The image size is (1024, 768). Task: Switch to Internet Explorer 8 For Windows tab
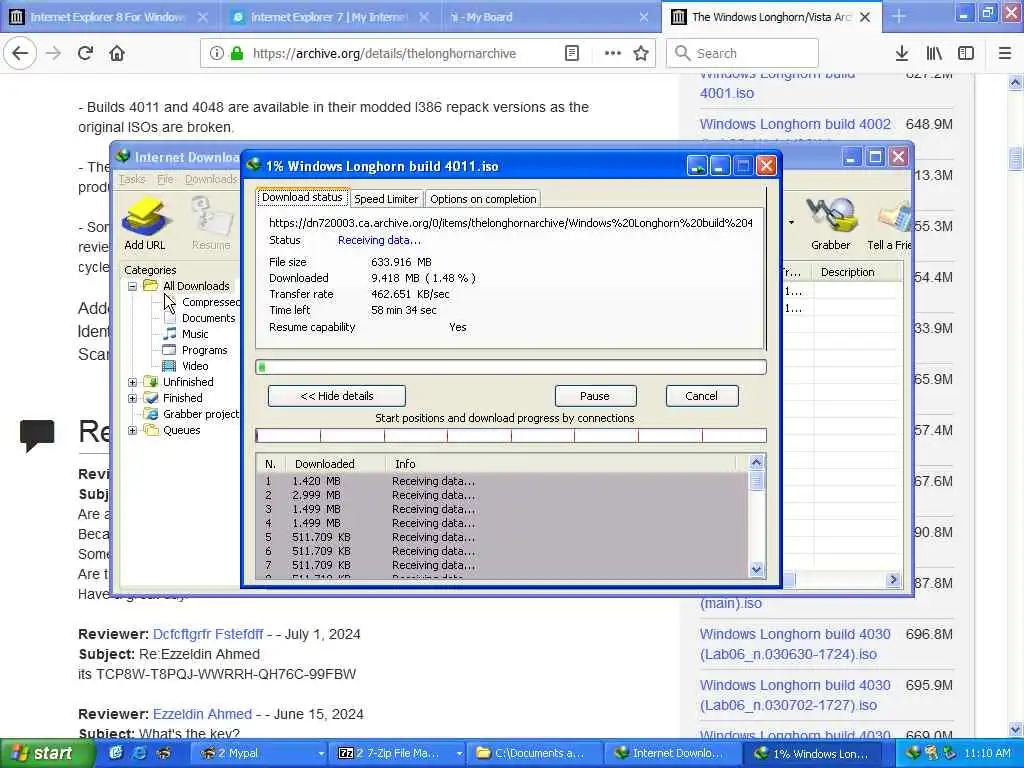[108, 17]
